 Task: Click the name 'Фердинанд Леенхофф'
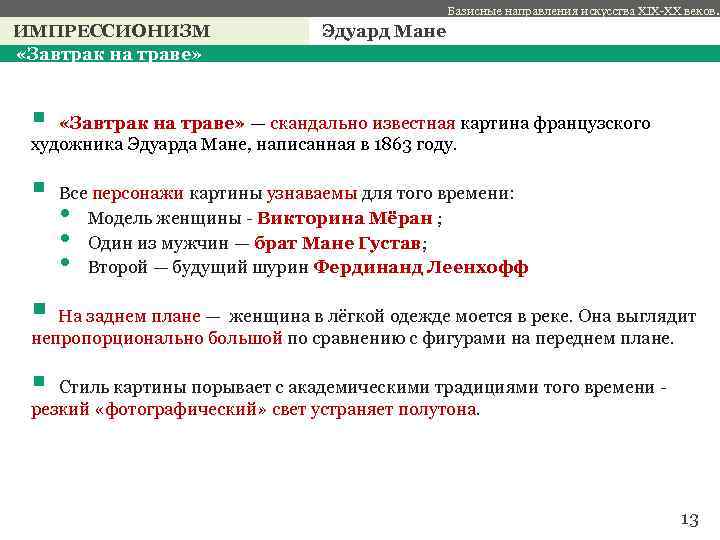(x=421, y=267)
